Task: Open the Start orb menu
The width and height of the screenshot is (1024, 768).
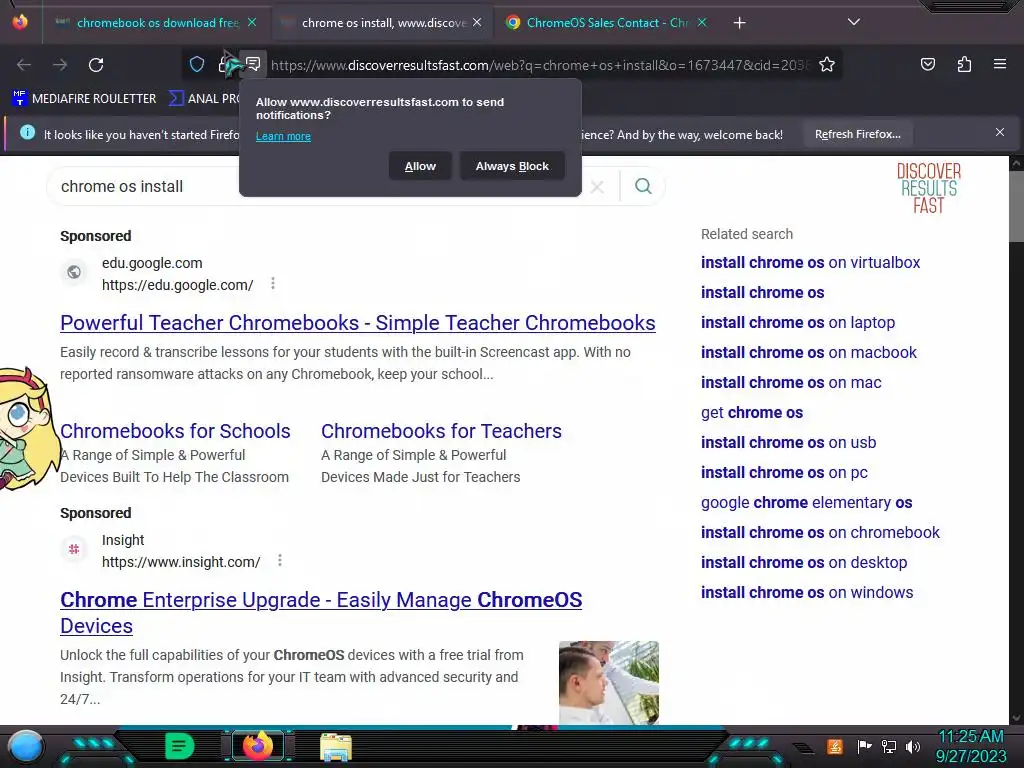Action: (26, 746)
